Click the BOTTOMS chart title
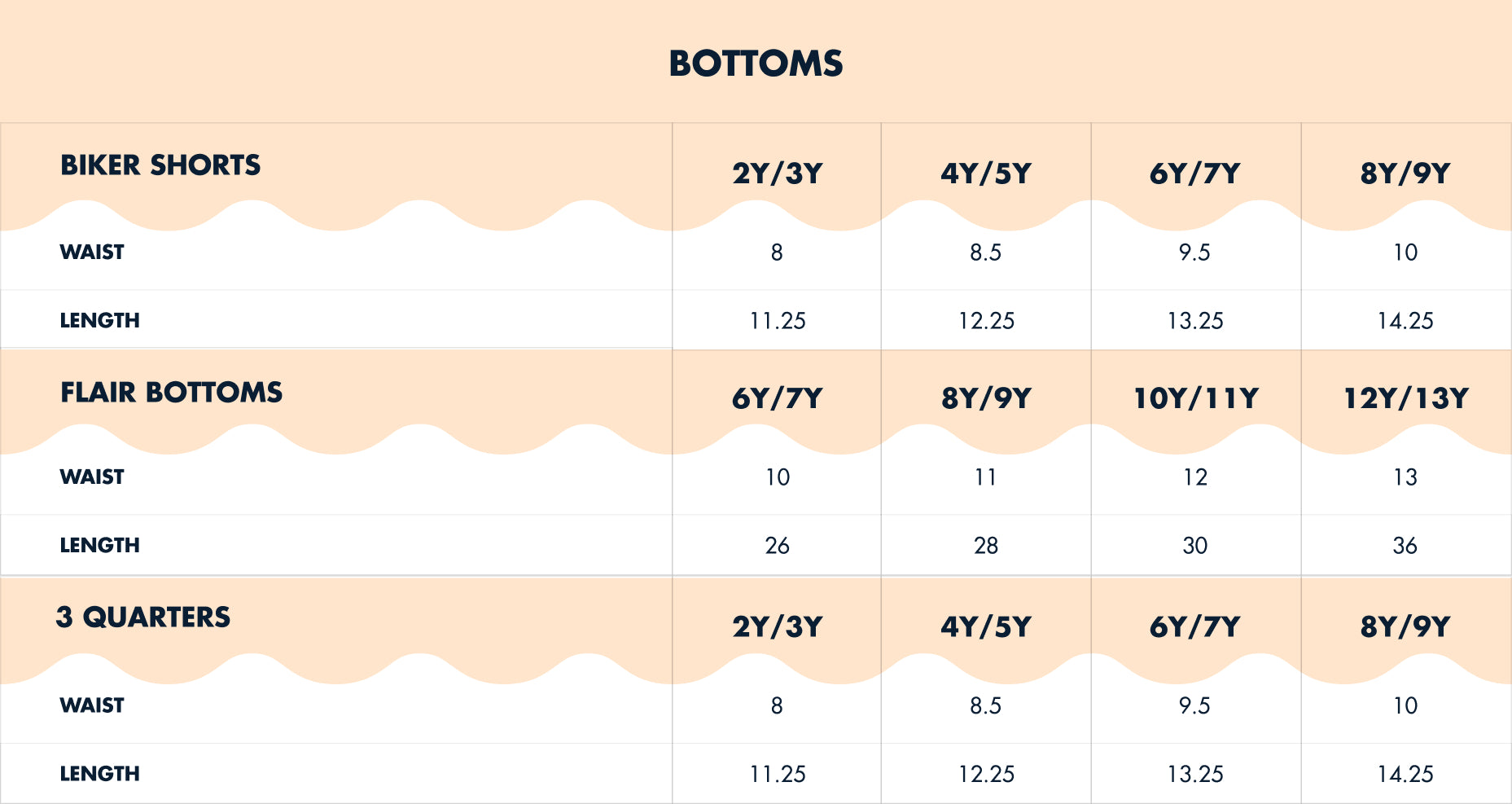Screen dimensions: 1512x804 pos(756,64)
